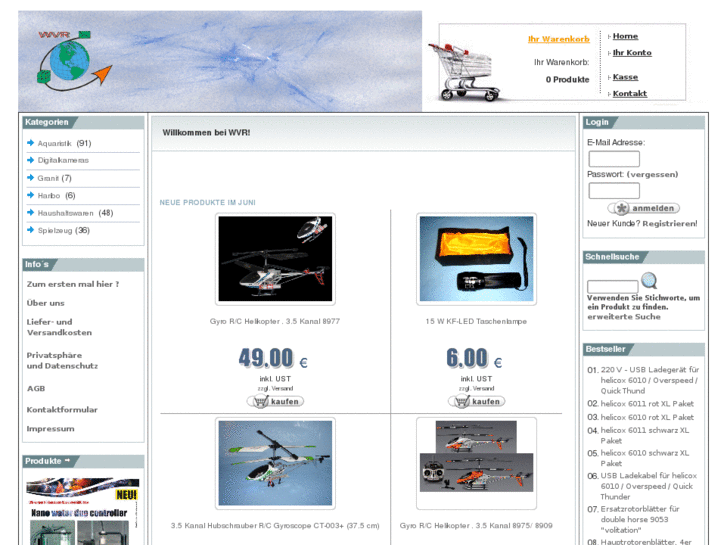The image size is (727, 545).
Task: Go to Home in top navigation
Action: pos(625,36)
